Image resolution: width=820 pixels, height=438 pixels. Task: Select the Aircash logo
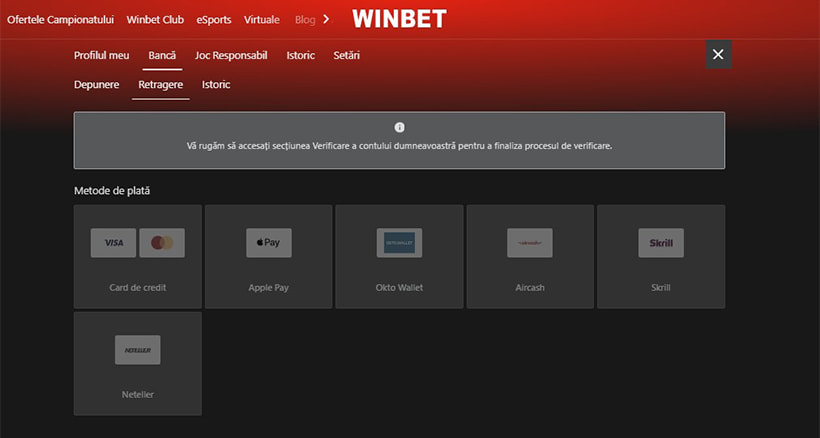[530, 243]
